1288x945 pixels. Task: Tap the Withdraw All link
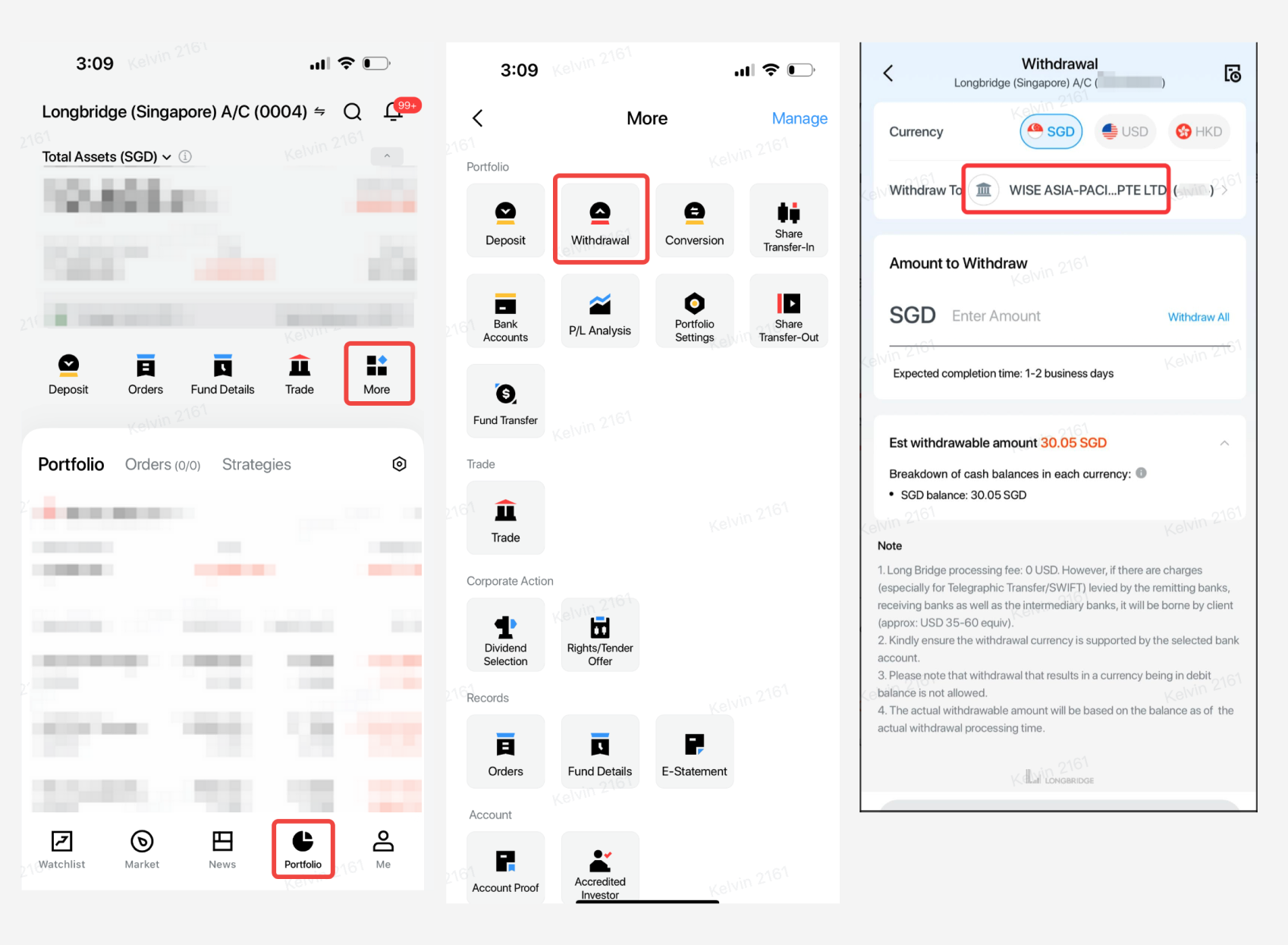point(1198,317)
